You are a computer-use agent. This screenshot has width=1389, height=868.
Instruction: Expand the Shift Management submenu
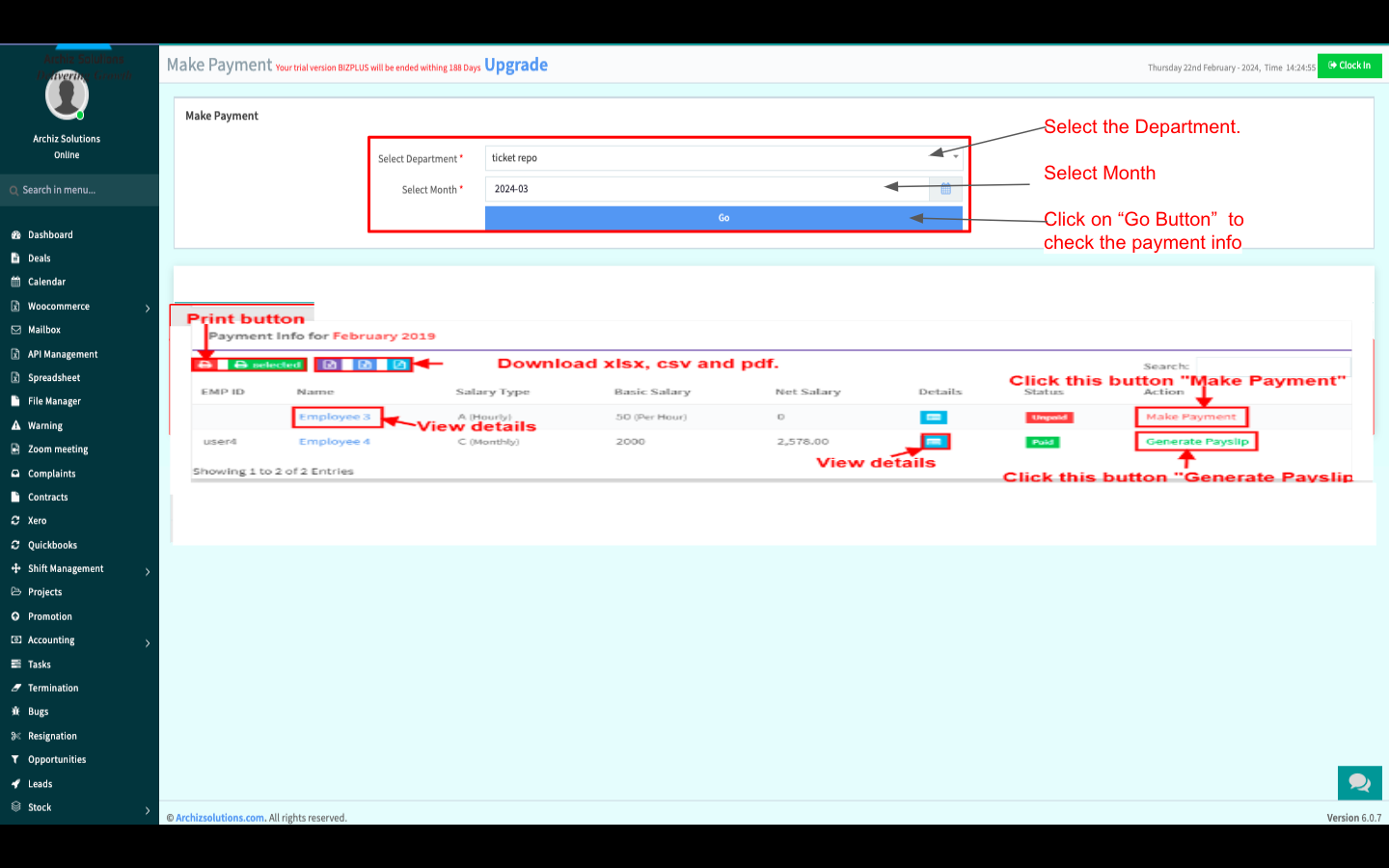[148, 571]
